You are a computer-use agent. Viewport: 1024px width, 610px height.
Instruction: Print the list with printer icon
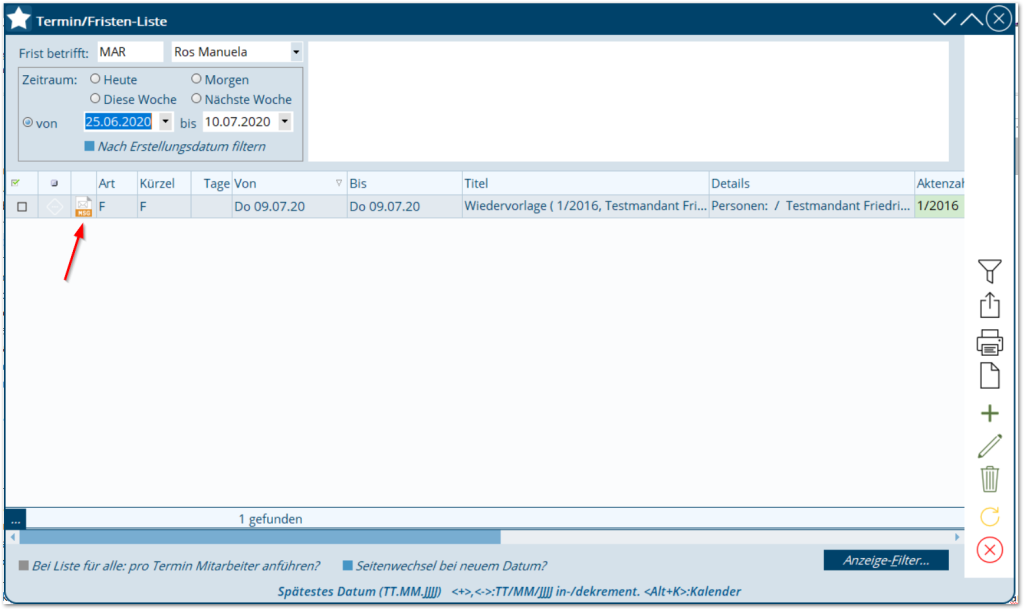(x=989, y=342)
